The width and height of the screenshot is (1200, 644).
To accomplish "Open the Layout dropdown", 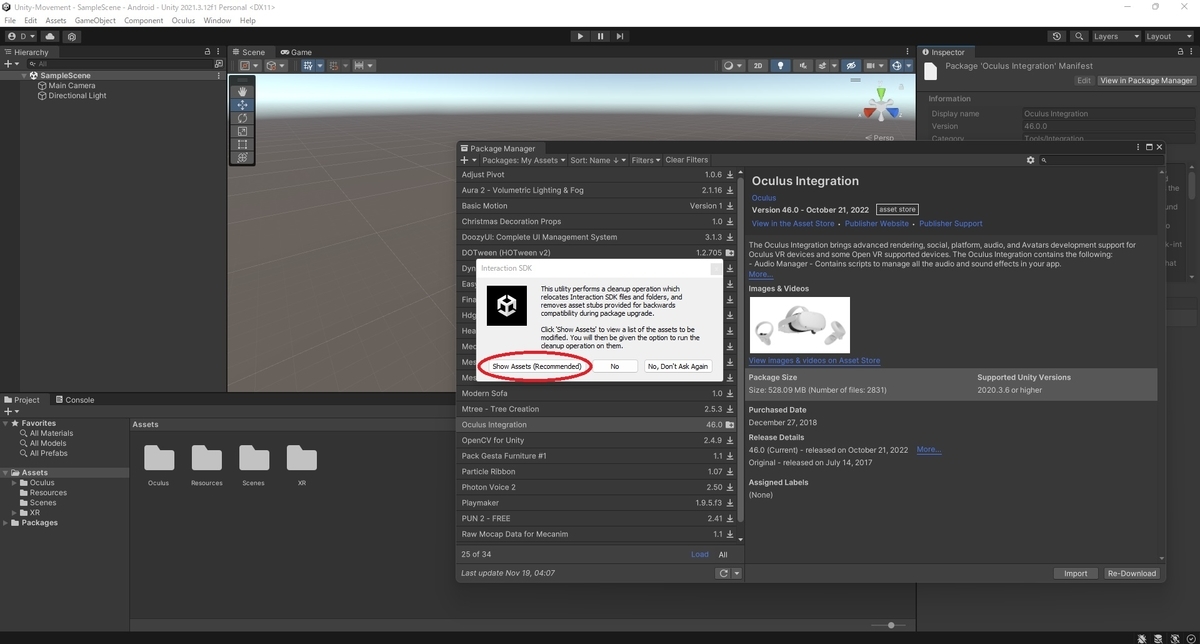I will coord(1169,36).
